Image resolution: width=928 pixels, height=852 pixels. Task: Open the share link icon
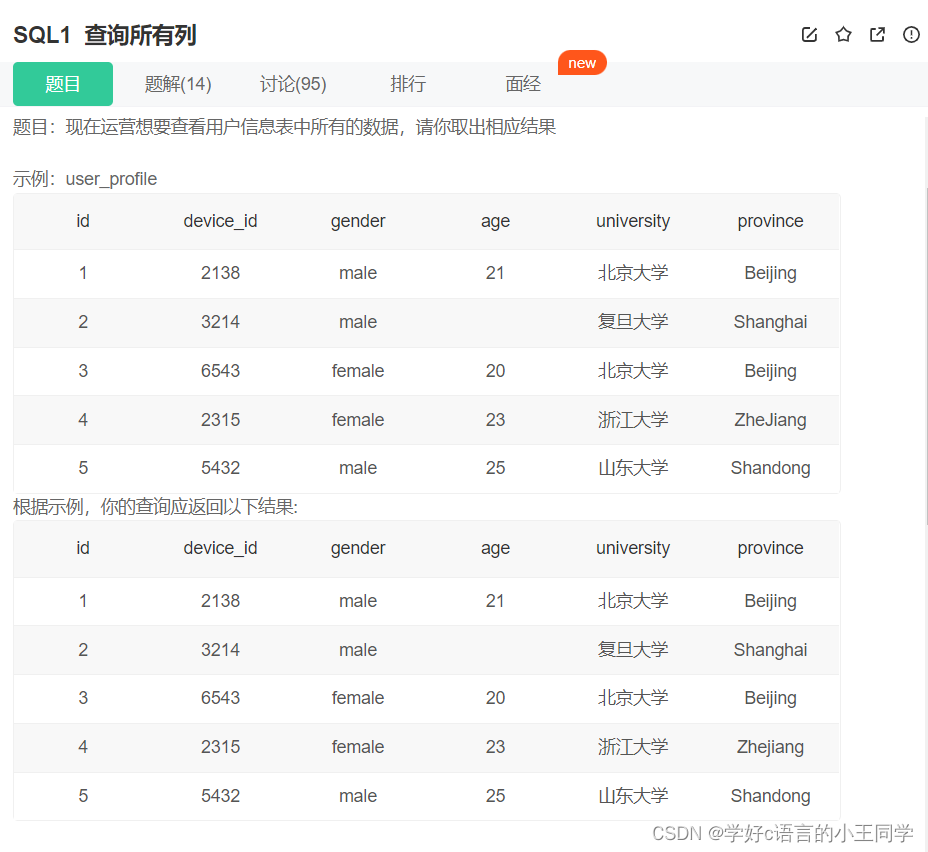pyautogui.click(x=877, y=35)
